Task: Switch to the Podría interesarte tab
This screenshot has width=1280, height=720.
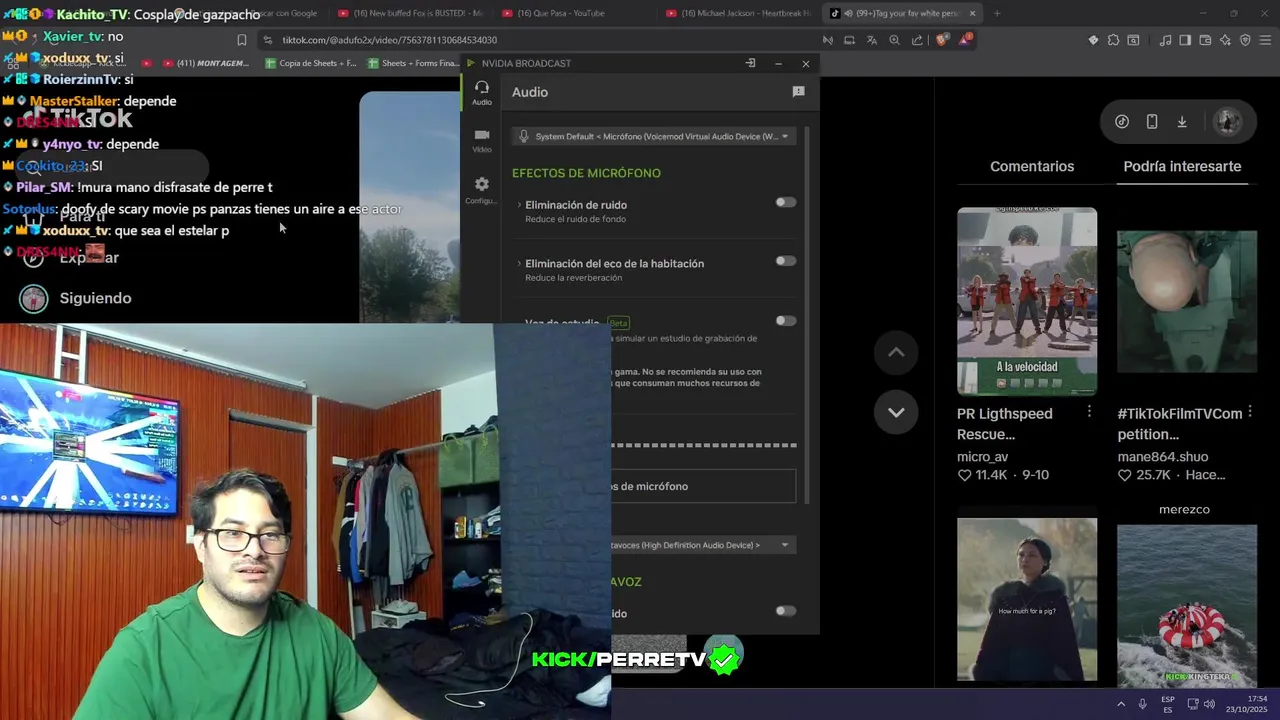Action: point(1182,166)
